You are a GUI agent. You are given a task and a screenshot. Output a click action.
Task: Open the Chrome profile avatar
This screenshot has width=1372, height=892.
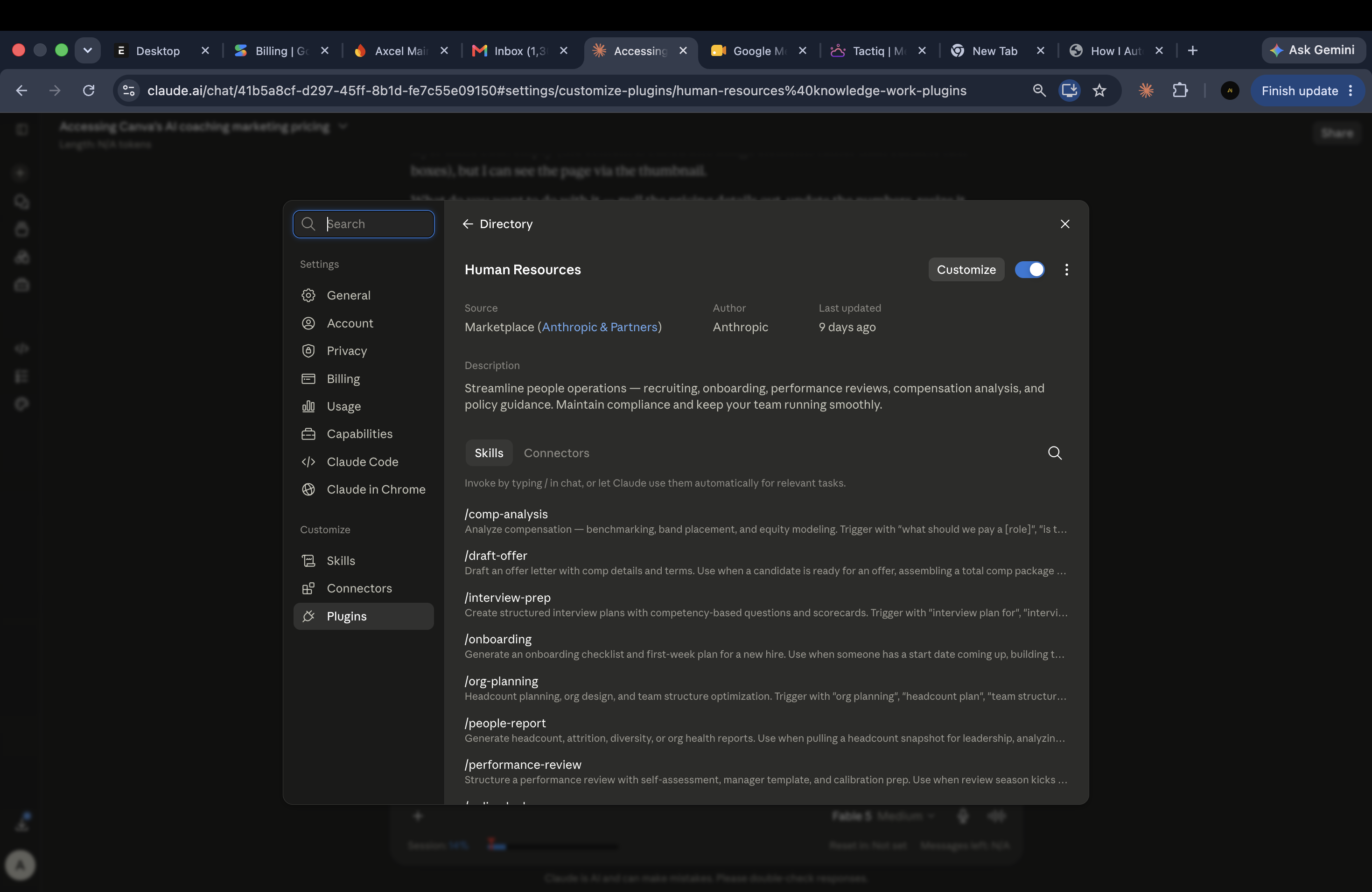point(1230,91)
